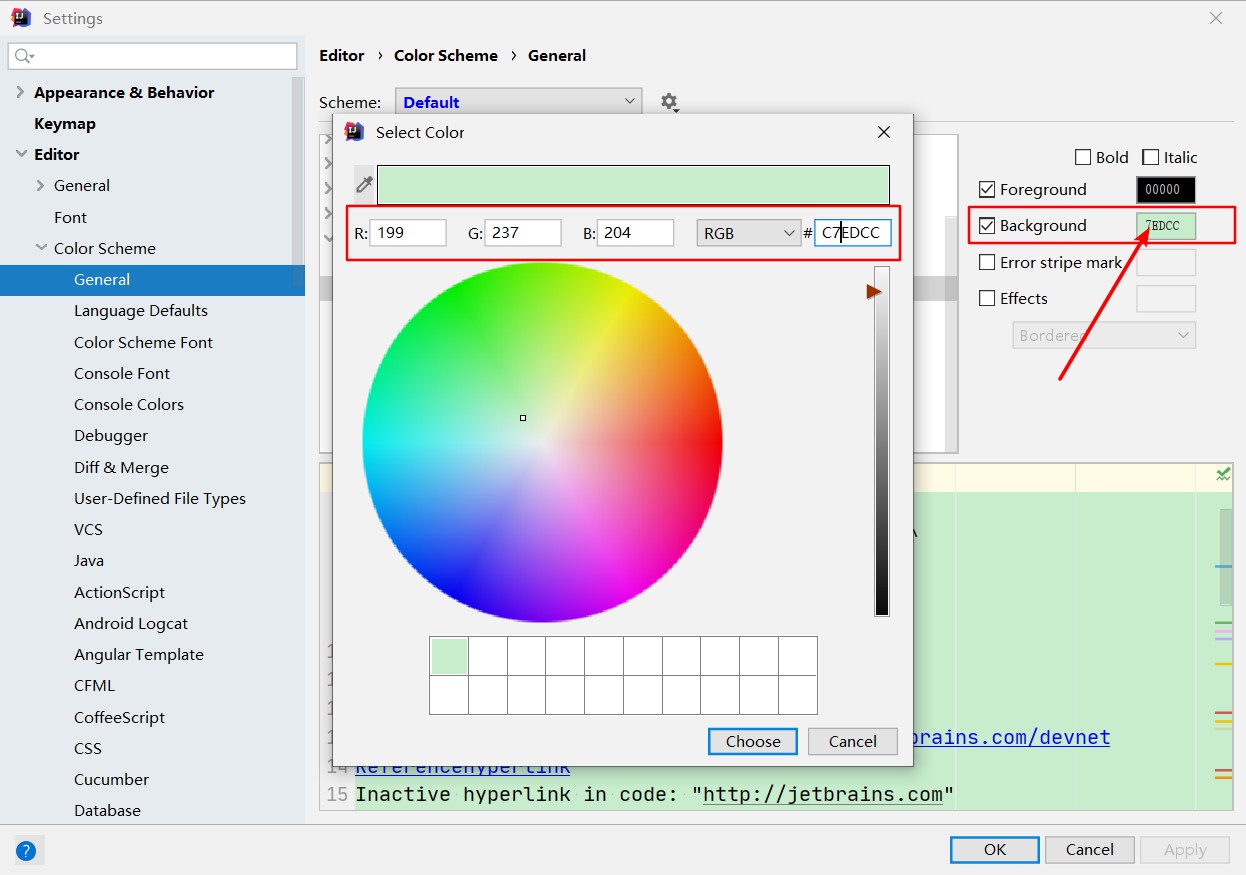The image size is (1246, 875).
Task: Click the search magnifier icon in sidebar
Action: (24, 56)
